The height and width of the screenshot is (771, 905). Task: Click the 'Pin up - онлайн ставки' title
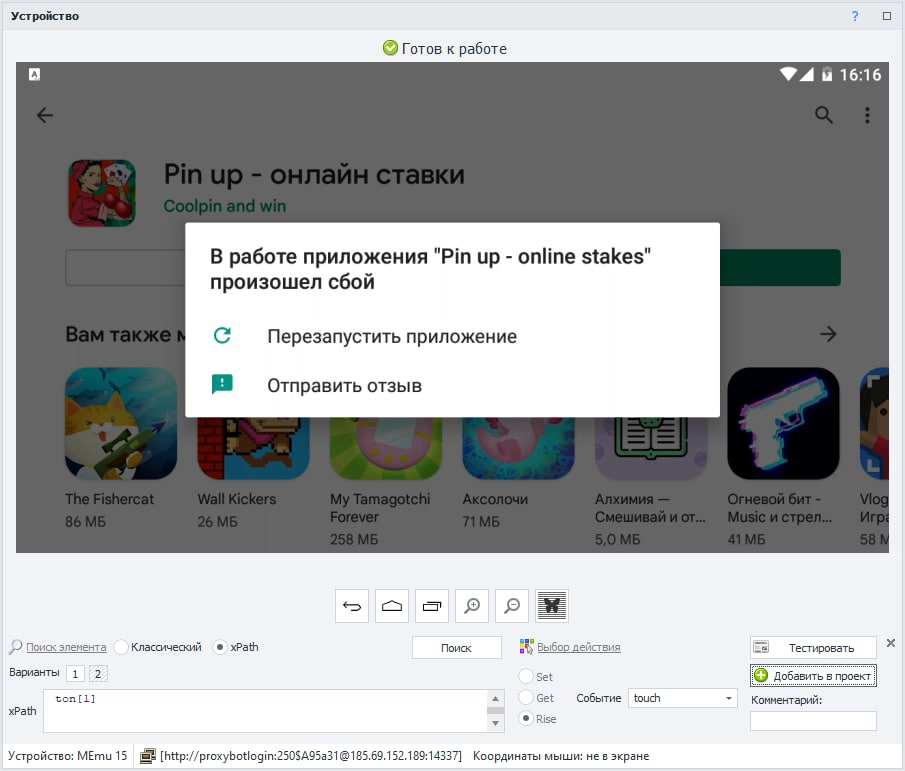click(x=314, y=174)
